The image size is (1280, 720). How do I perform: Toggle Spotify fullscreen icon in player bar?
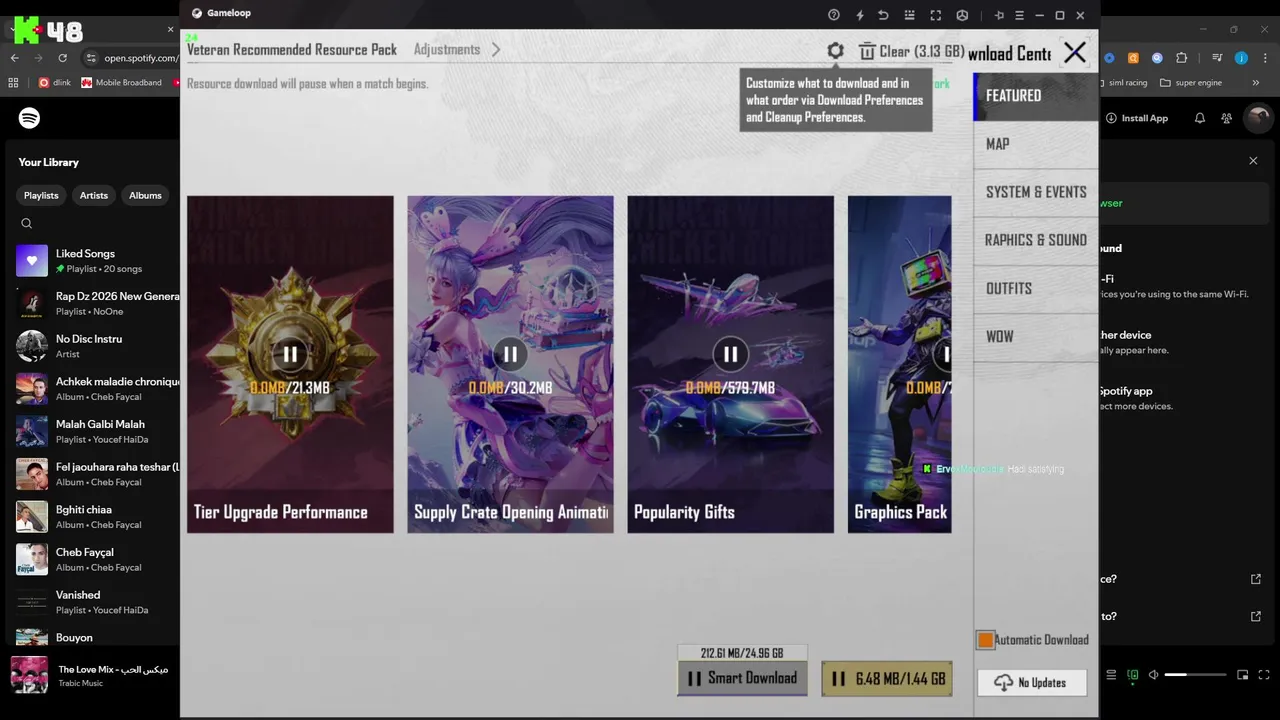click(1263, 675)
